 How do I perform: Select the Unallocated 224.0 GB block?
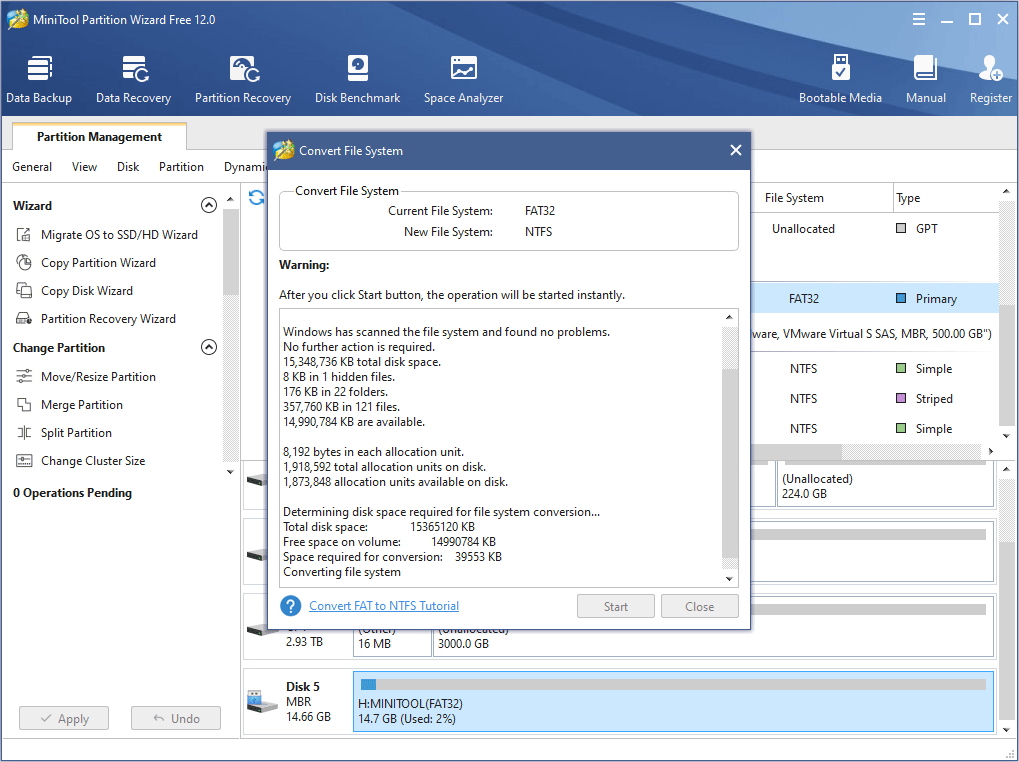coord(886,484)
